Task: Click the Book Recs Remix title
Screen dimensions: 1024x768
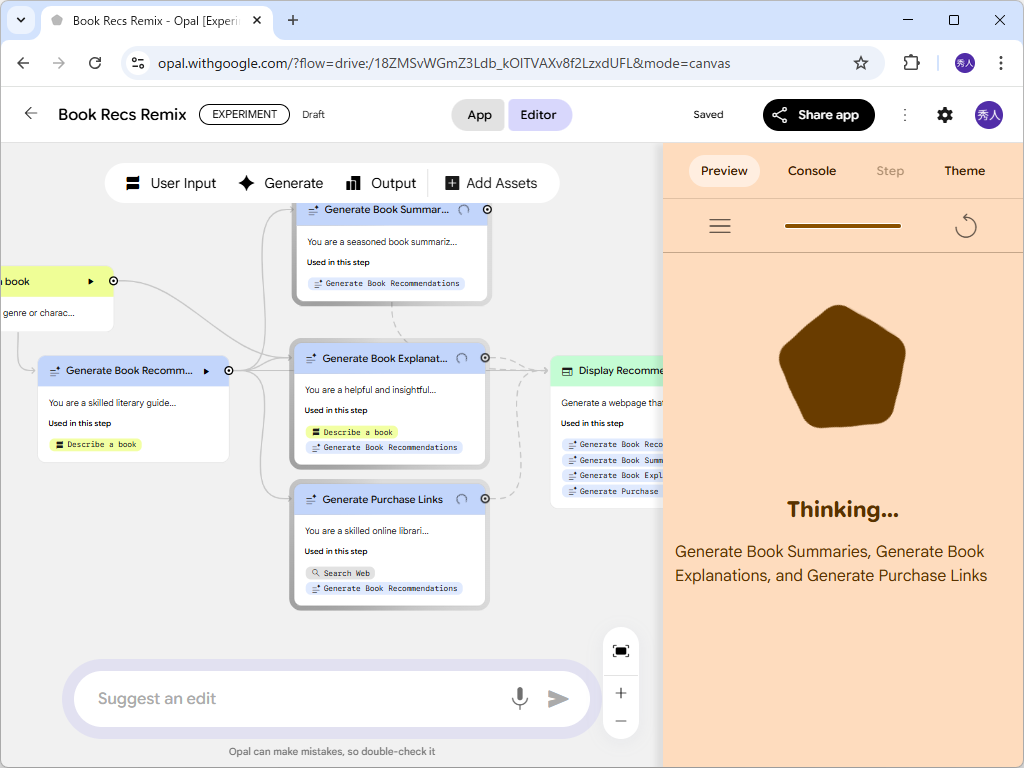Action: click(122, 114)
